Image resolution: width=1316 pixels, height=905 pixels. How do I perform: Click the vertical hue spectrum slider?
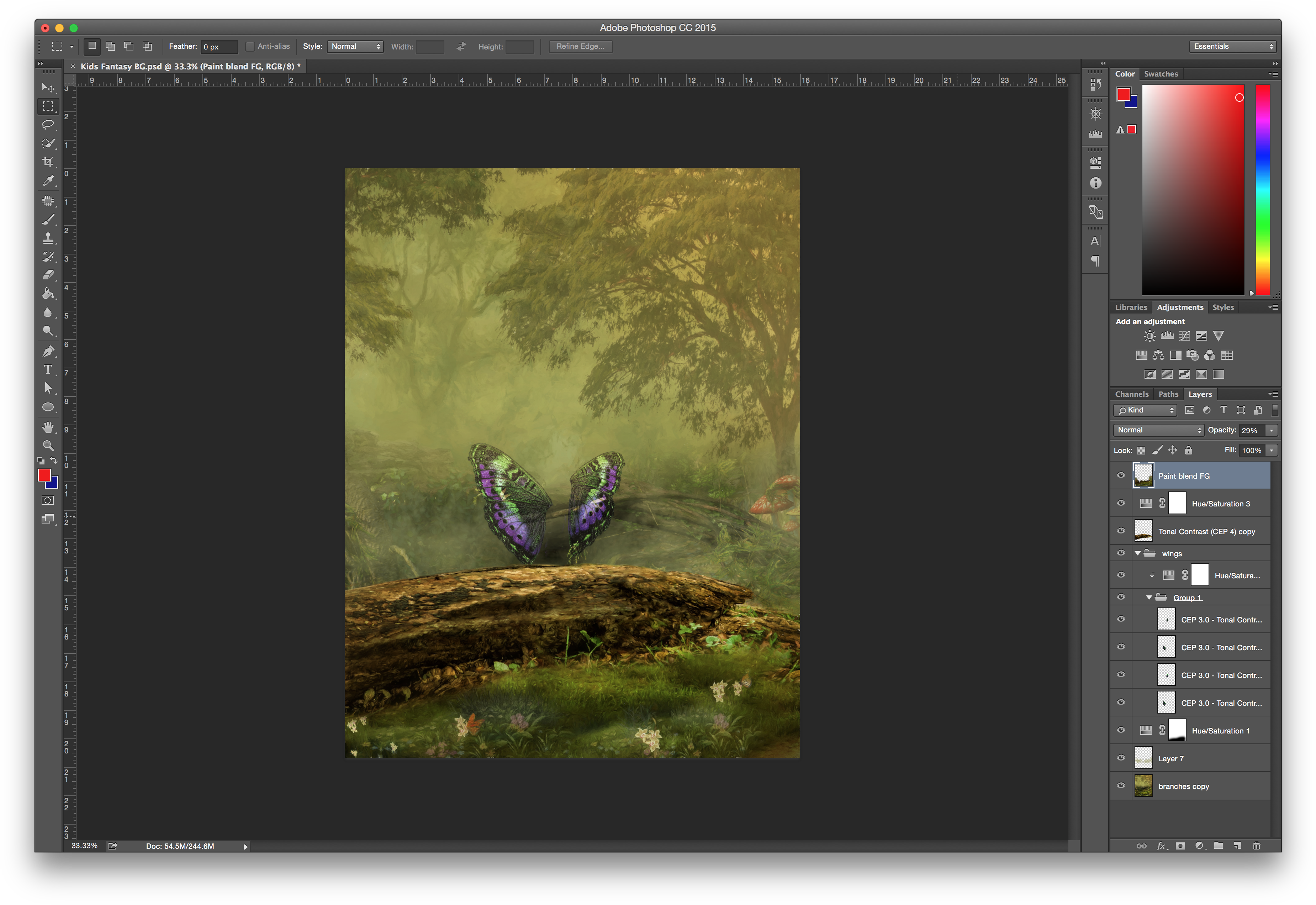coord(1263,190)
